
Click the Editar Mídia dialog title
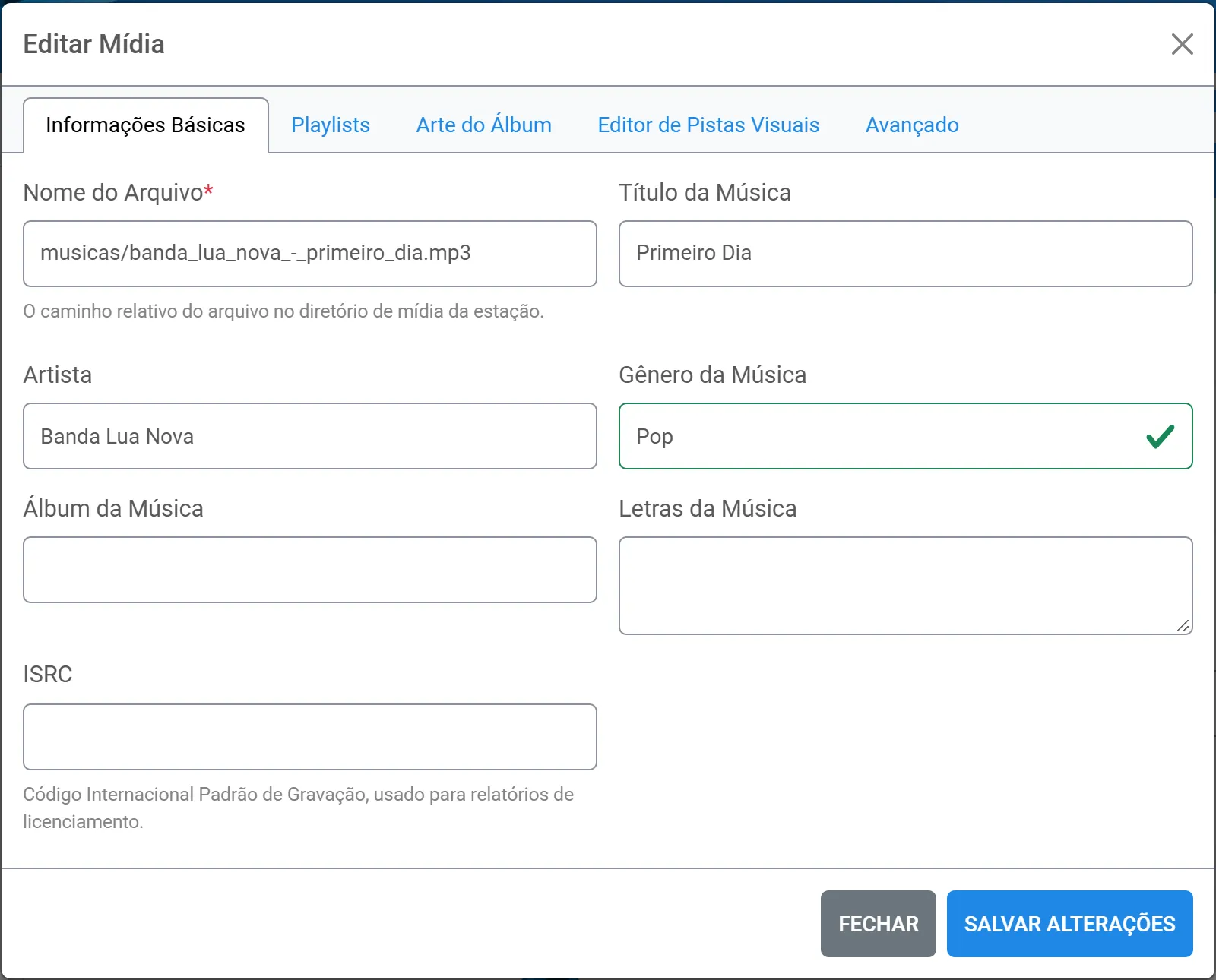coord(94,44)
